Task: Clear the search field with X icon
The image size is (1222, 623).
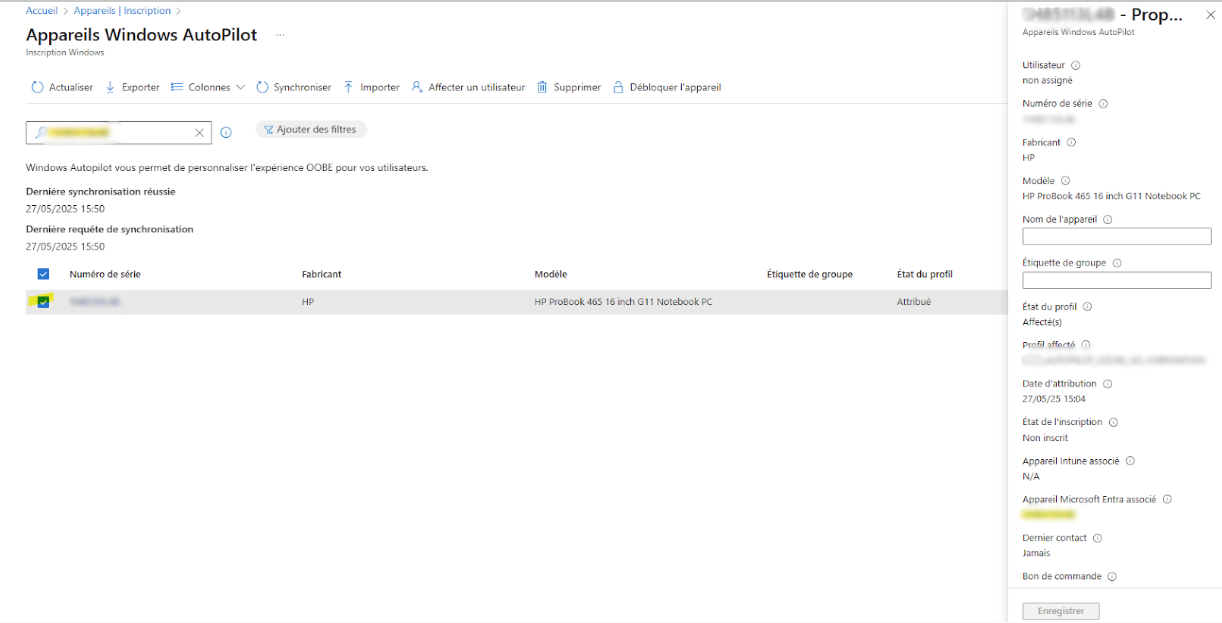Action: pyautogui.click(x=199, y=132)
